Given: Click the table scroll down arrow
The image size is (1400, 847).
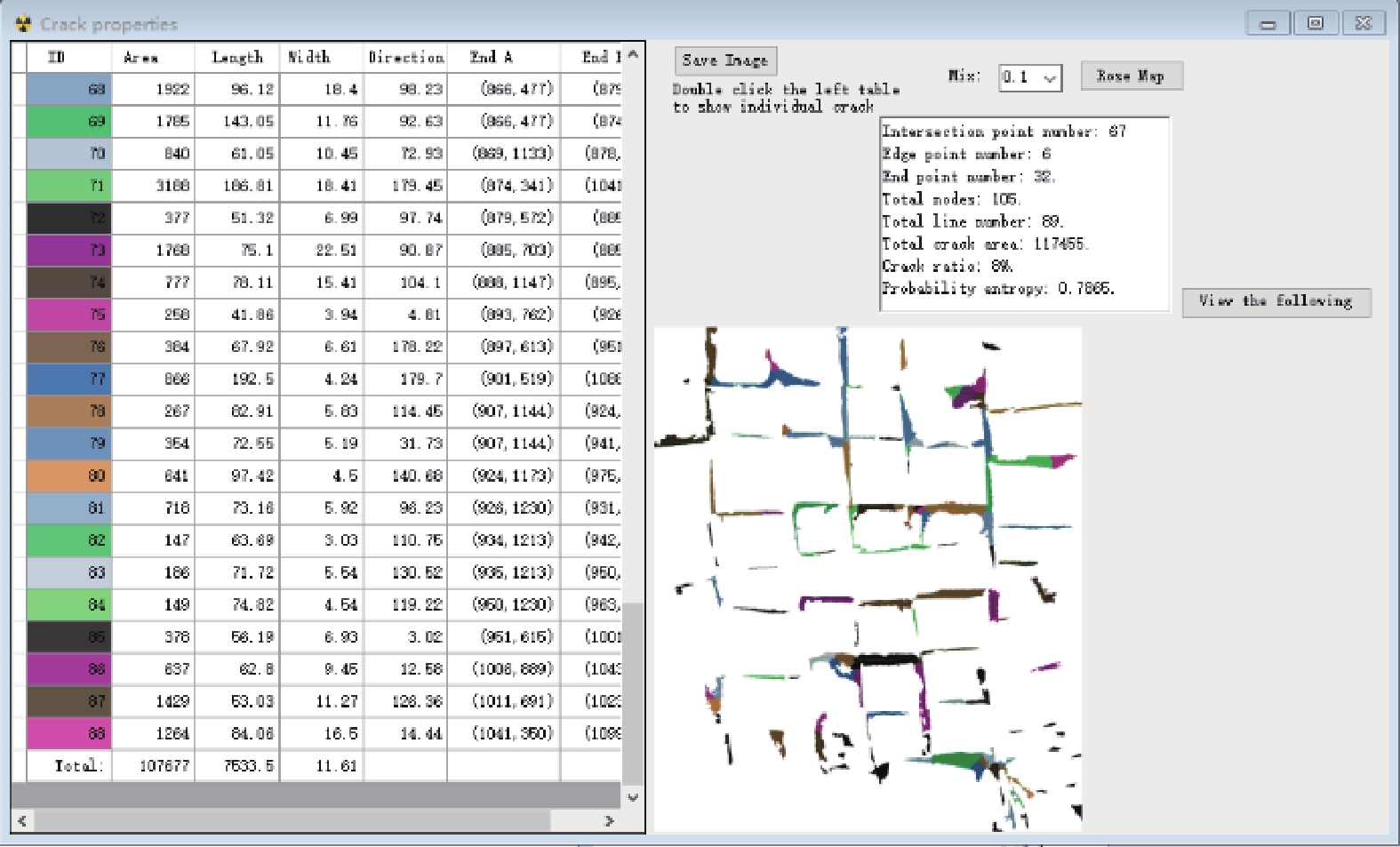Looking at the screenshot, I should [633, 797].
